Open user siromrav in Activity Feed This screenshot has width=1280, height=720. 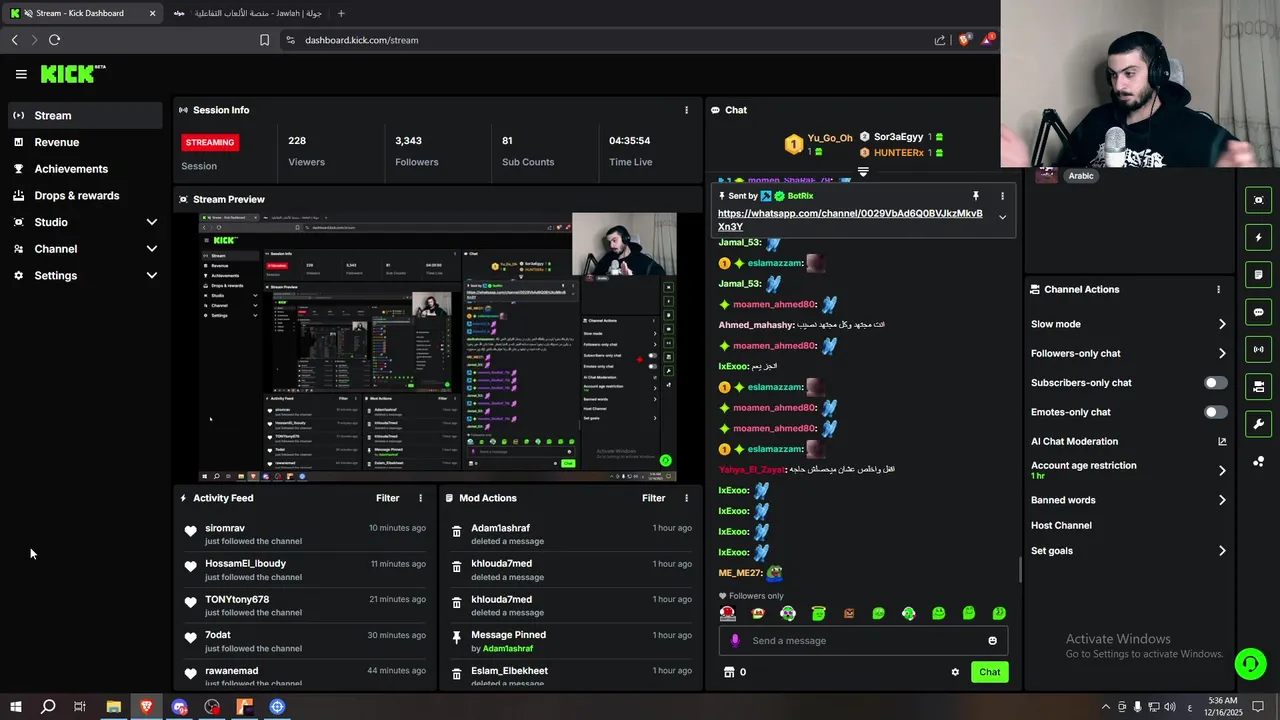coord(225,528)
